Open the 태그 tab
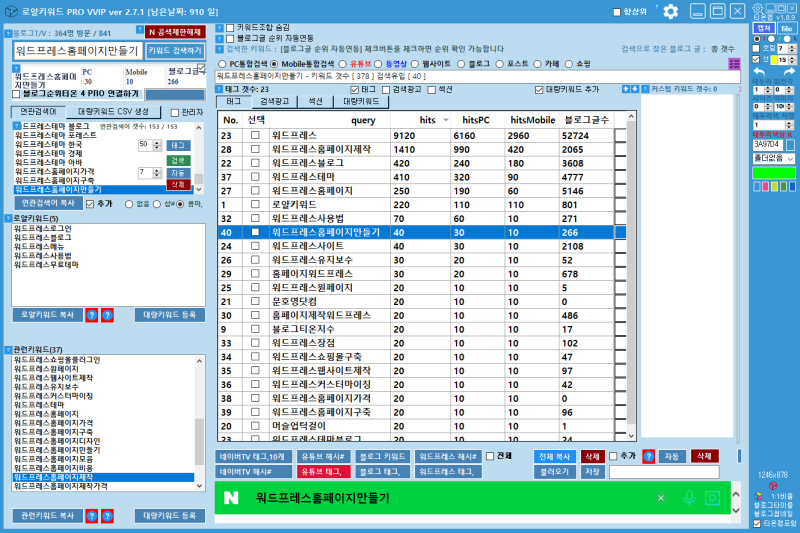 click(234, 101)
